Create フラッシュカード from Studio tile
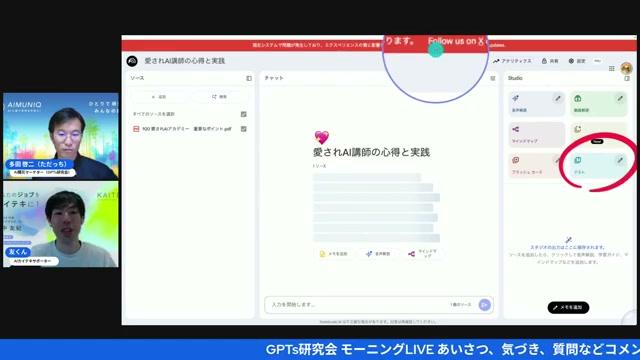Viewport: 640px width, 360px height. pos(537,165)
